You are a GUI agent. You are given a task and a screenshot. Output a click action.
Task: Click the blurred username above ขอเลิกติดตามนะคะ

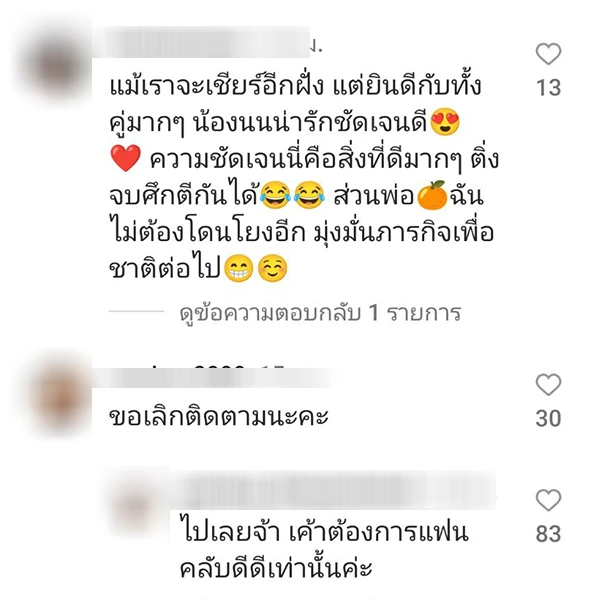coord(212,377)
